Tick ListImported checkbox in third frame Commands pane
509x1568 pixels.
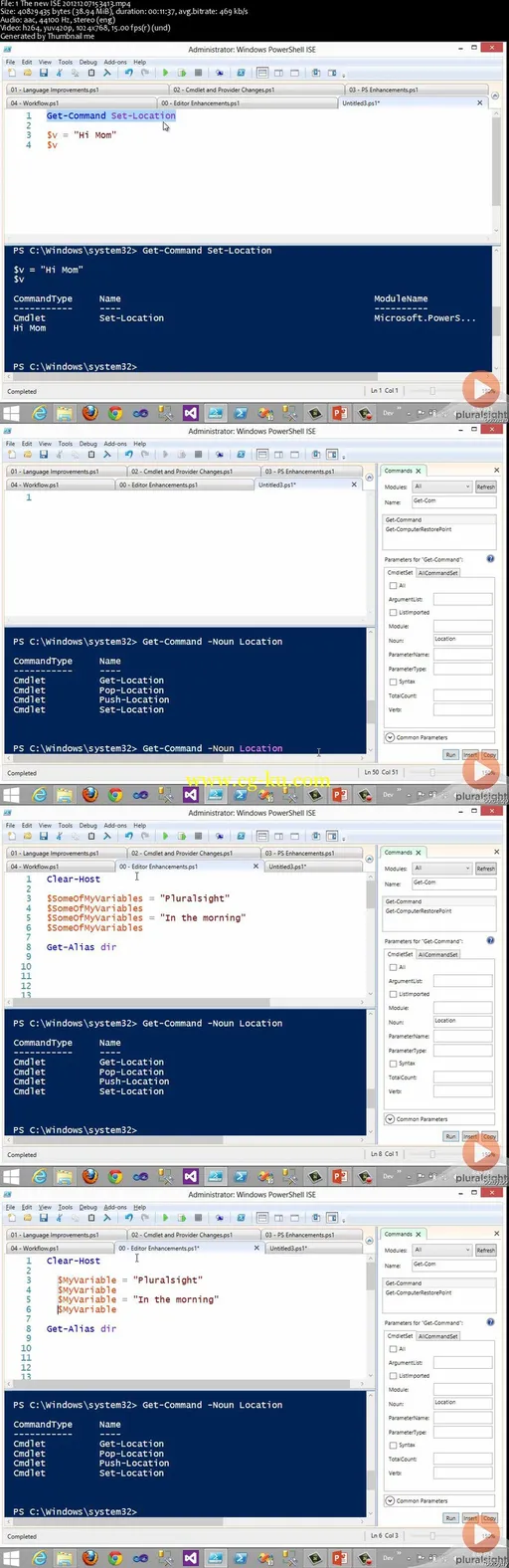[x=393, y=994]
